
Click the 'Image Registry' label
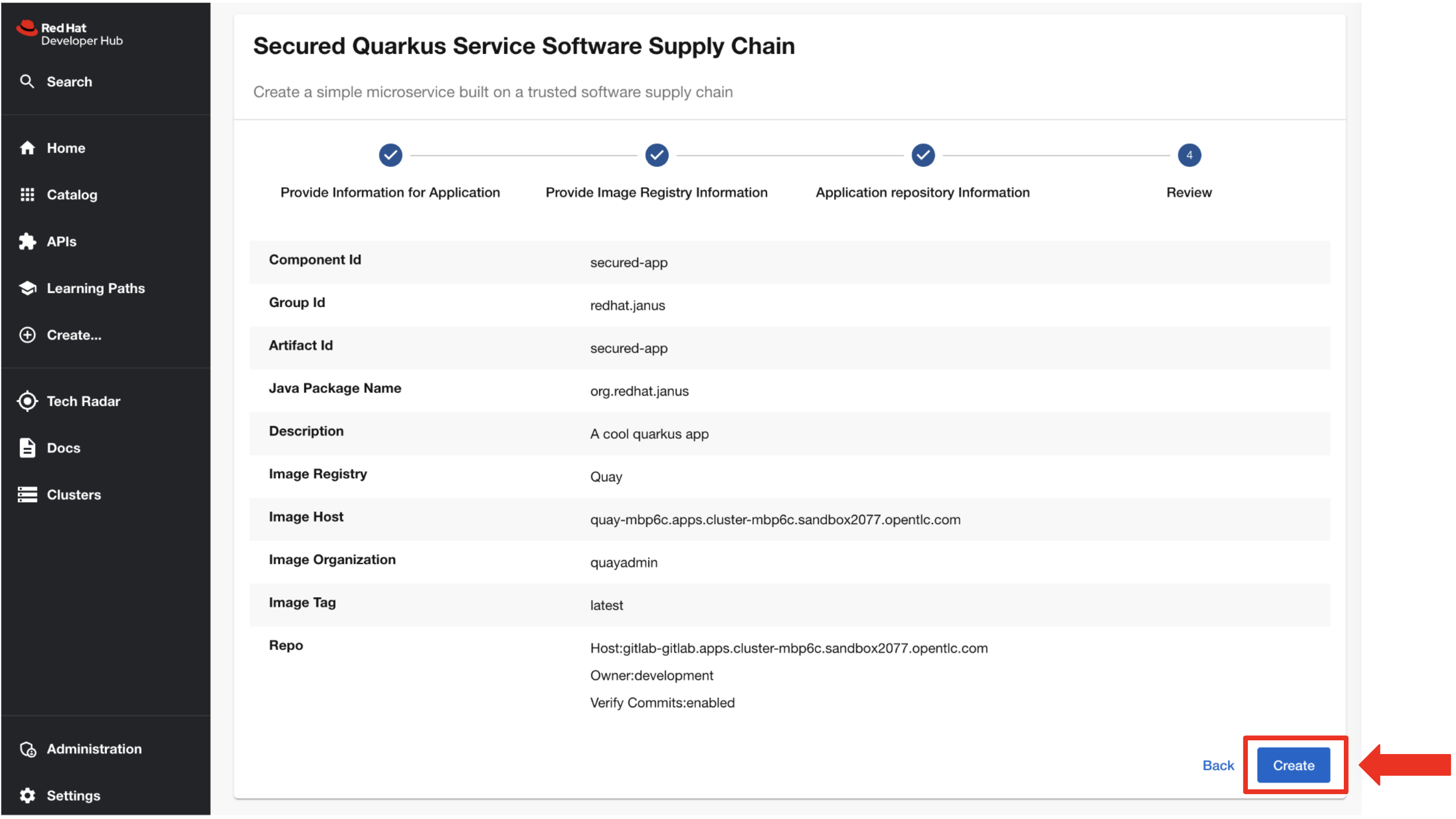click(x=318, y=474)
